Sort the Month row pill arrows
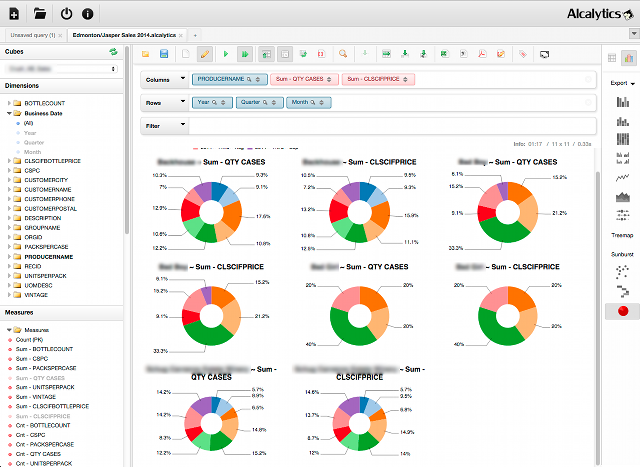Image resolution: width=640 pixels, height=467 pixels. click(x=322, y=102)
